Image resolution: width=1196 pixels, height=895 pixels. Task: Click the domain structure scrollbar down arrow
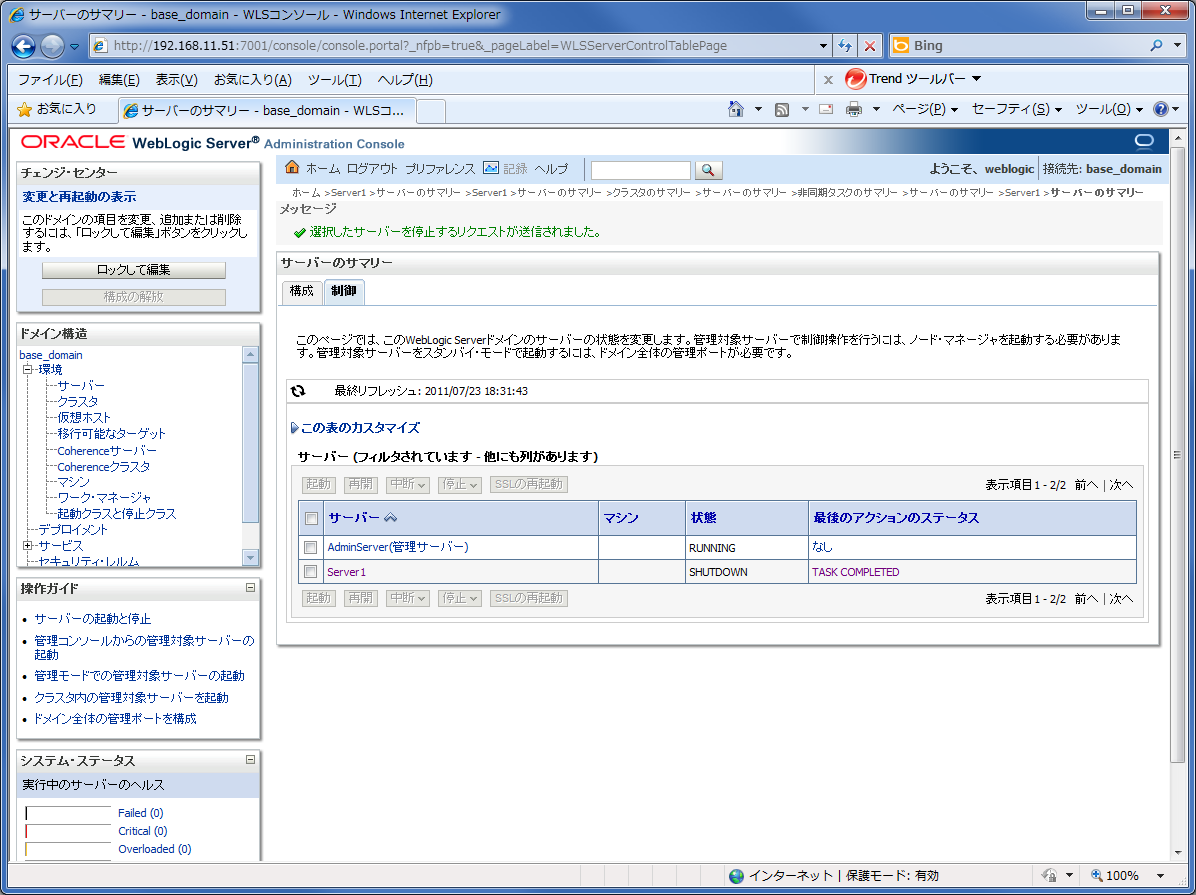250,558
